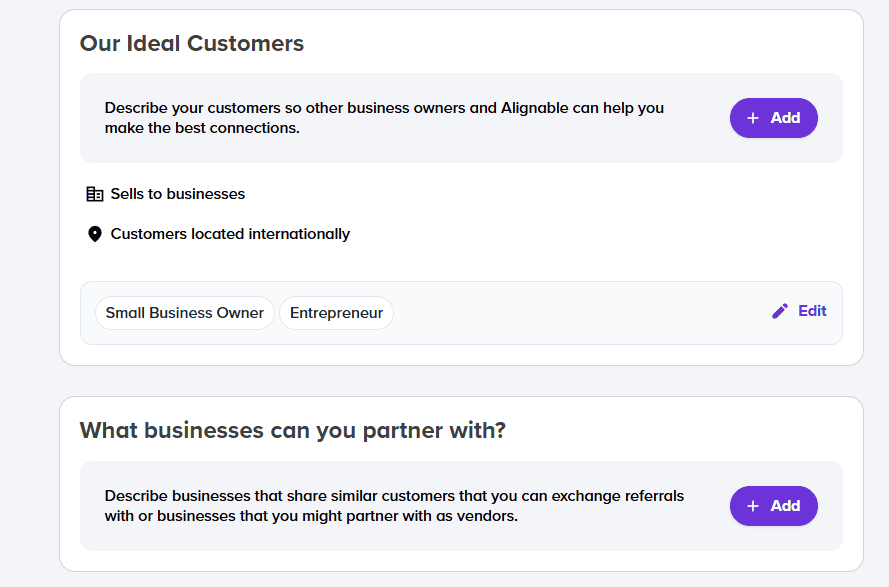This screenshot has width=889, height=587.
Task: Click the plus icon inside the bottom Add button
Action: [752, 506]
